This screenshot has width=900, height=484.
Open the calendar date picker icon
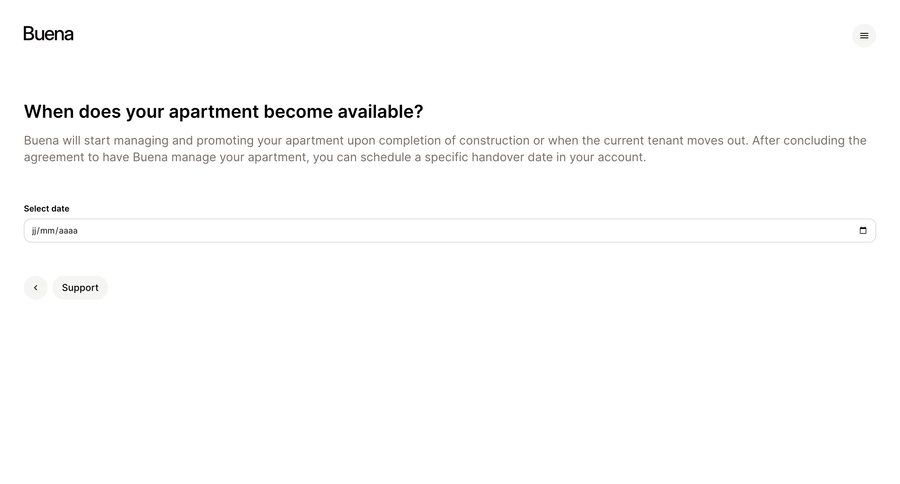tap(863, 230)
